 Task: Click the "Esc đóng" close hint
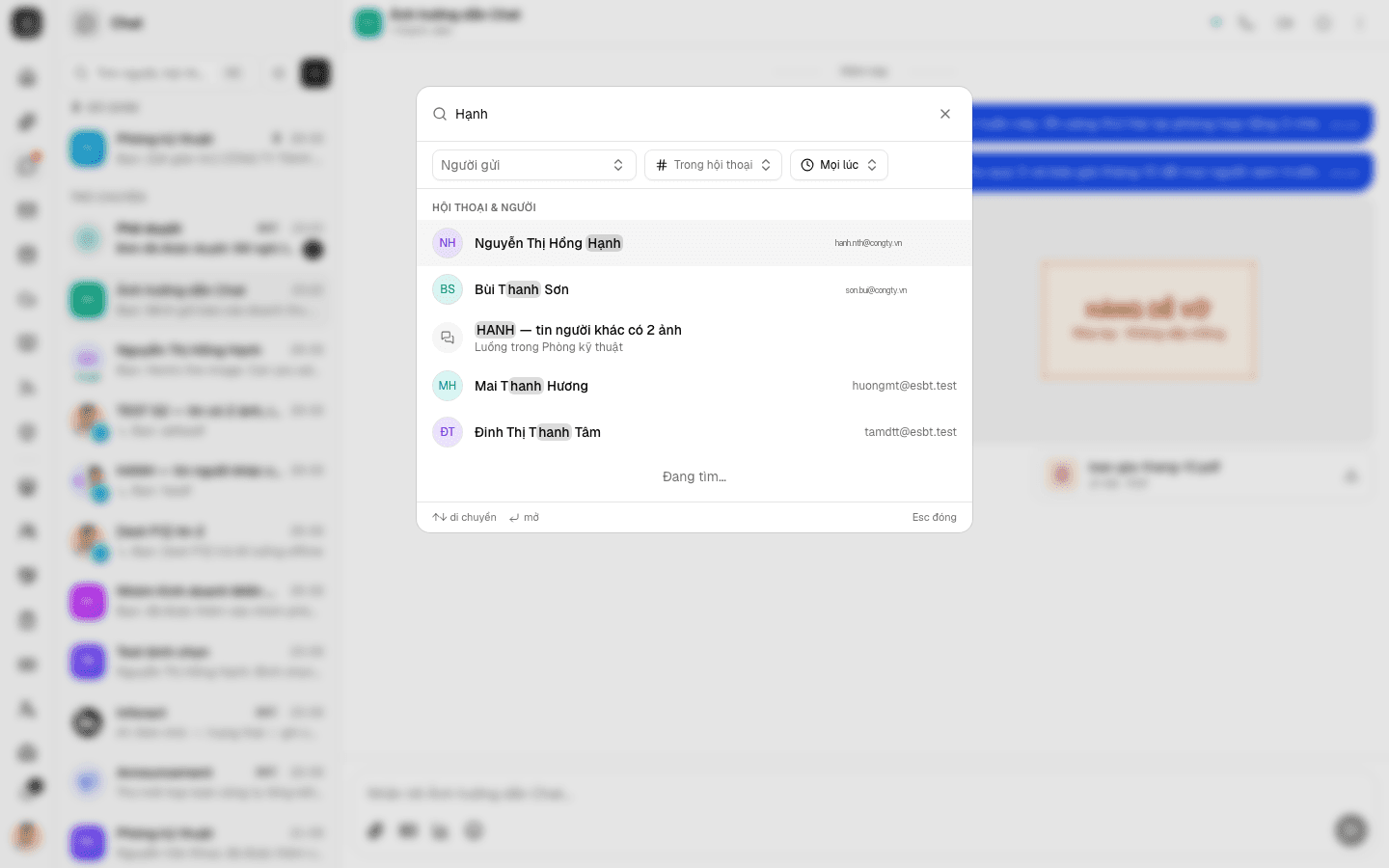pyautogui.click(x=935, y=518)
